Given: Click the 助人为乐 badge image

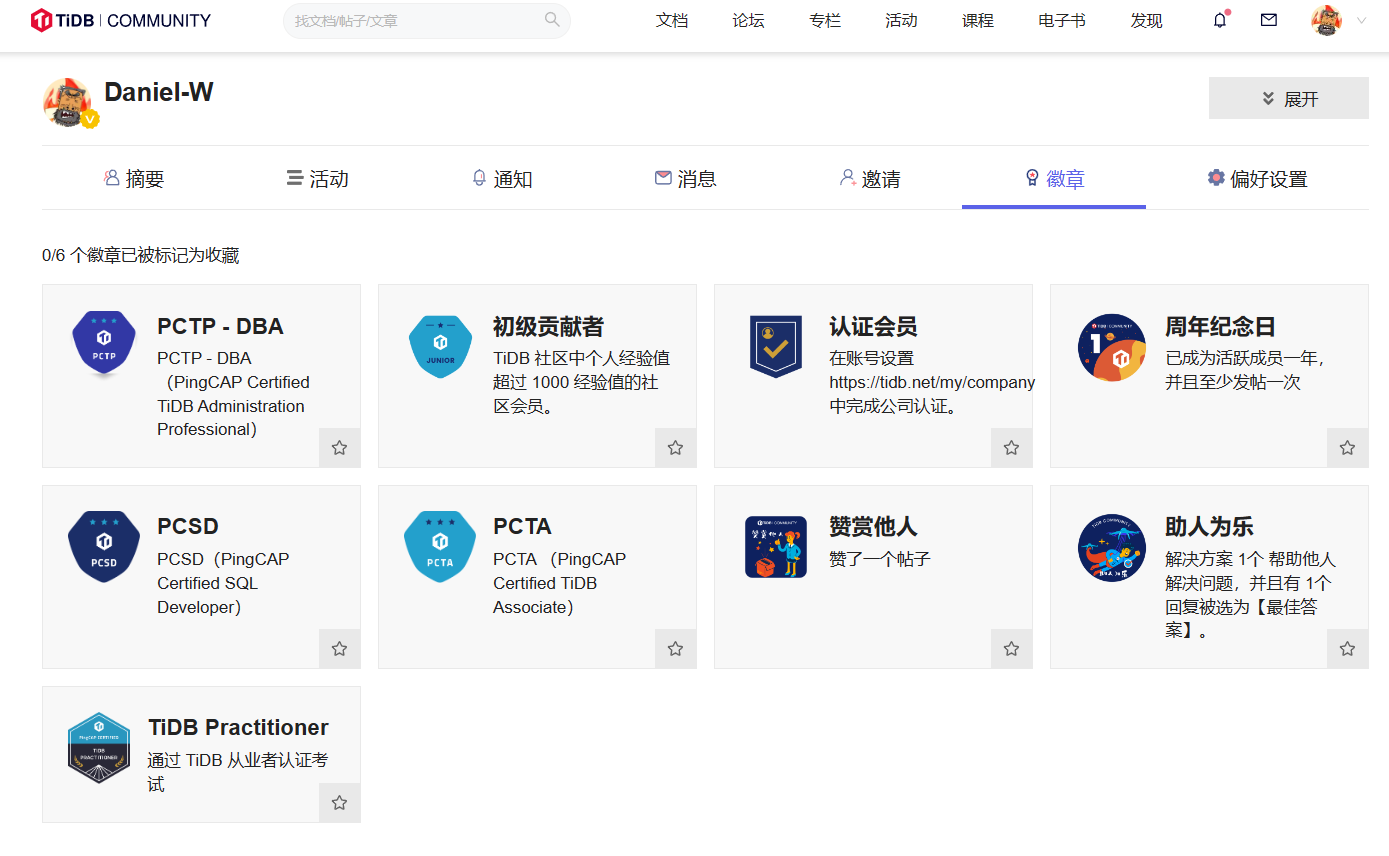Looking at the screenshot, I should tap(1112, 547).
